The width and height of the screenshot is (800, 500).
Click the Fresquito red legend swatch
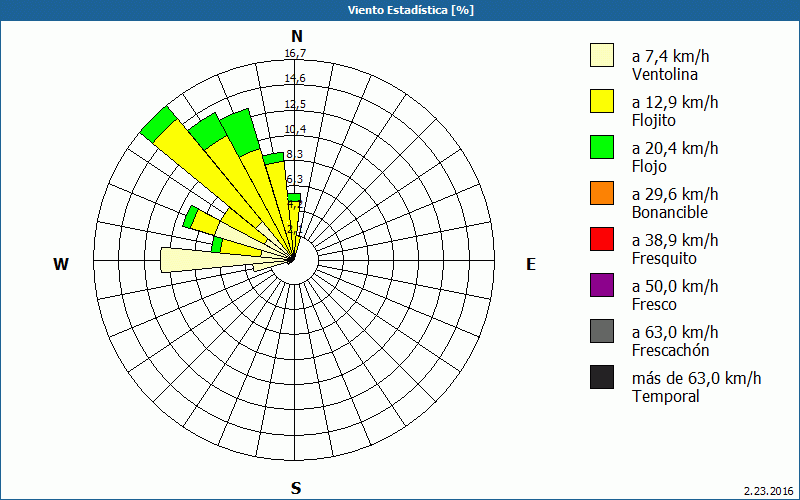(x=602, y=239)
